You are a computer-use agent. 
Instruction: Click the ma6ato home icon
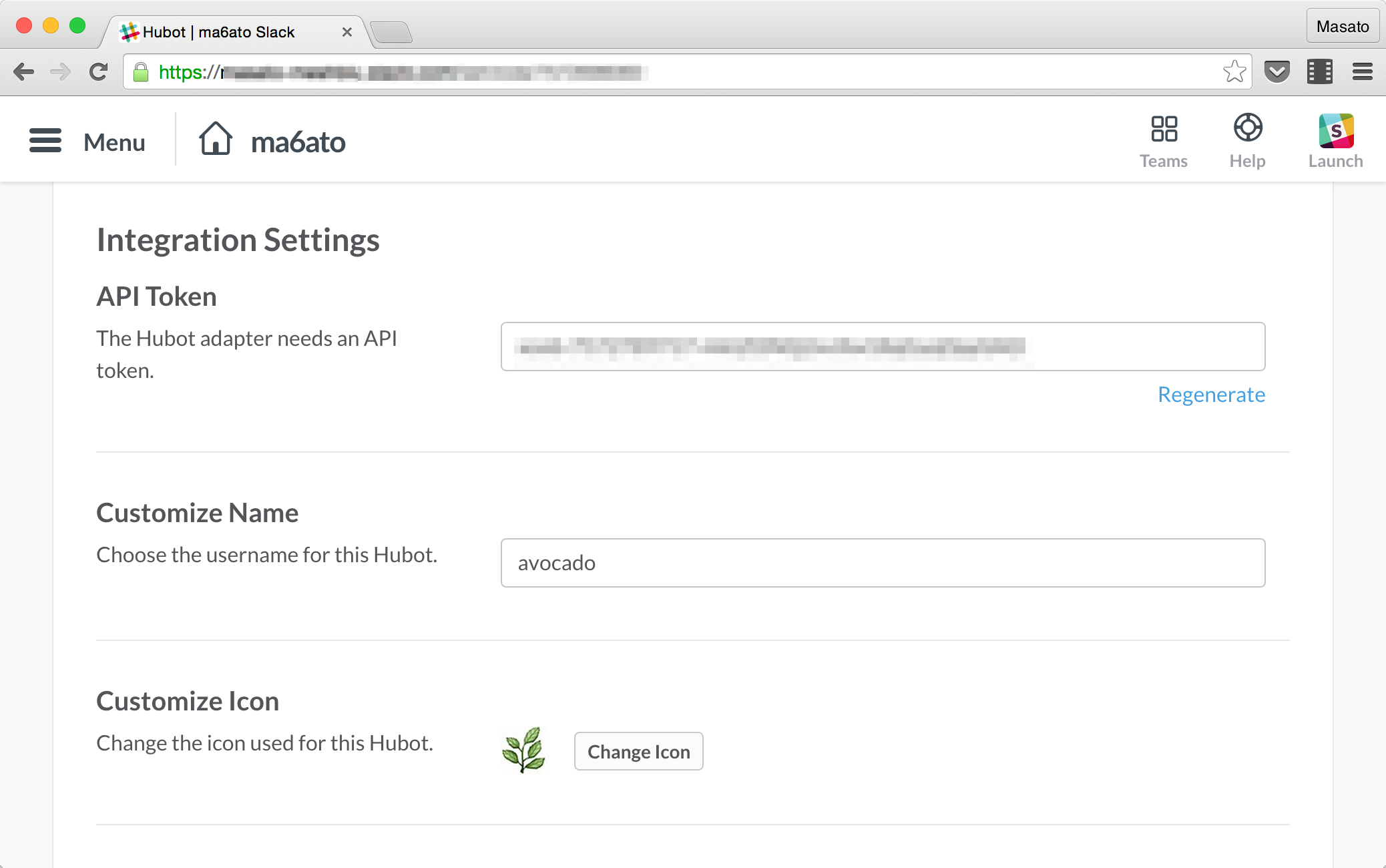click(x=216, y=140)
